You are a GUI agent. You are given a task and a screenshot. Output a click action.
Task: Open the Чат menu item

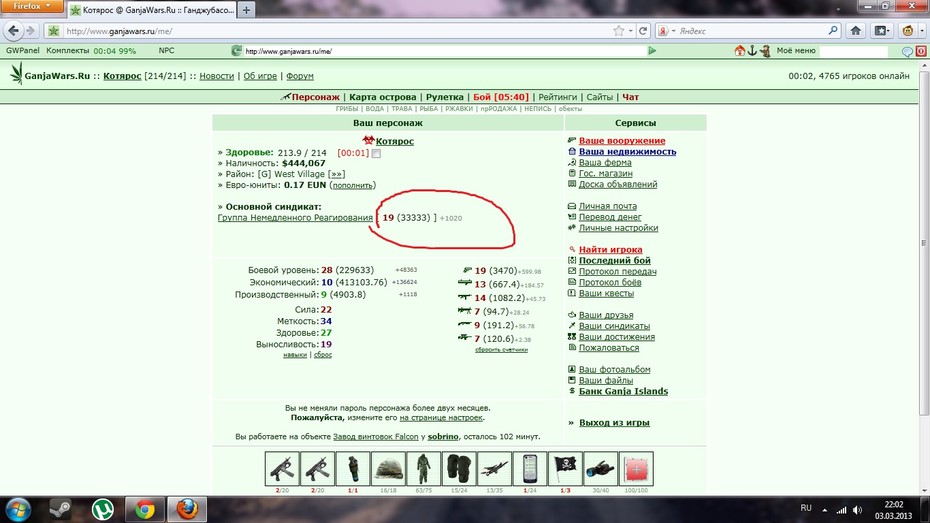pyautogui.click(x=630, y=97)
